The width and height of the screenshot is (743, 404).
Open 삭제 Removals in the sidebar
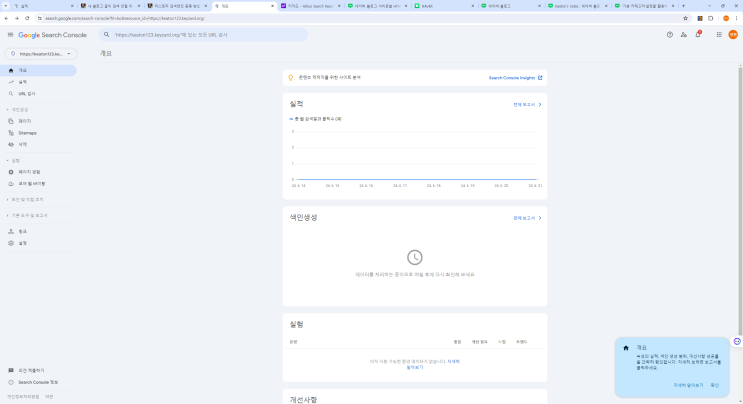38,144
